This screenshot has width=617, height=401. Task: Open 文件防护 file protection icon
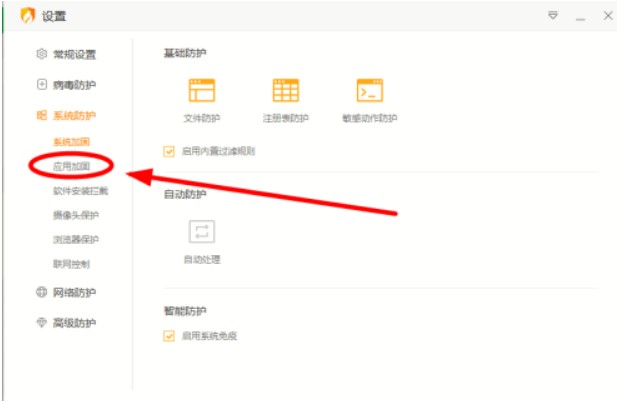[x=201, y=91]
